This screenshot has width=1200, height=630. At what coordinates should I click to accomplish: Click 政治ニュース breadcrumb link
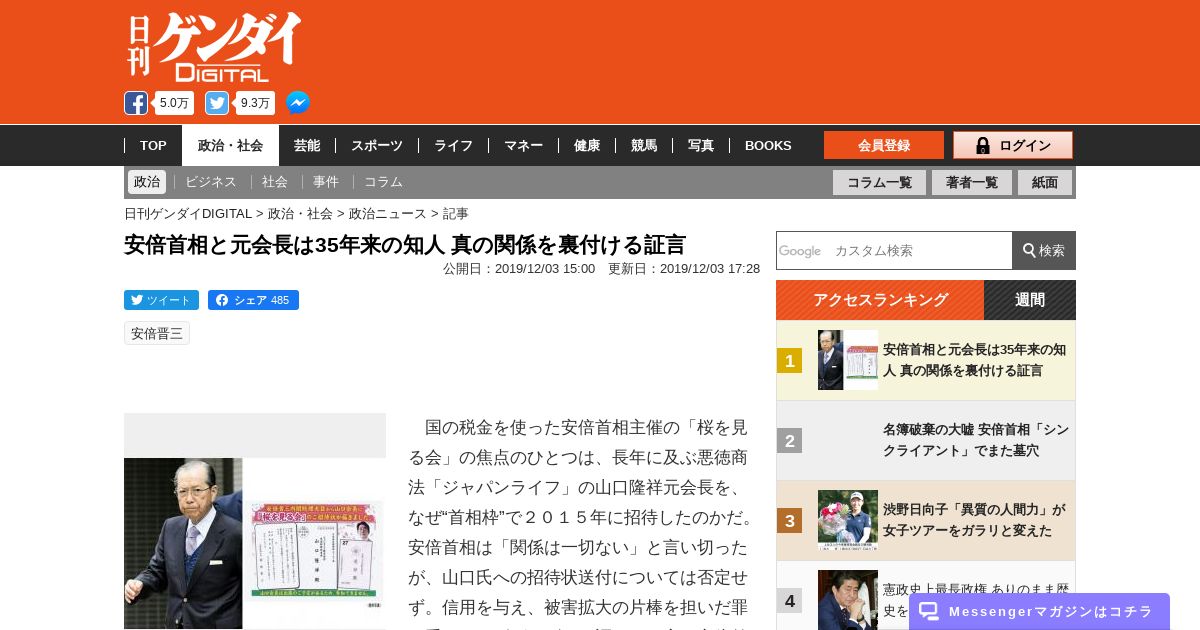tap(387, 214)
